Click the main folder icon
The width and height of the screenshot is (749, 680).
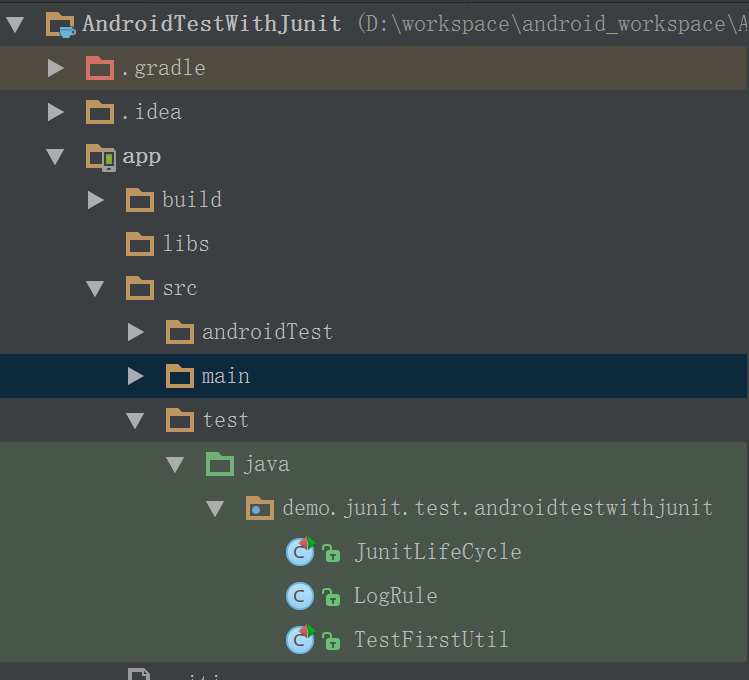point(180,376)
